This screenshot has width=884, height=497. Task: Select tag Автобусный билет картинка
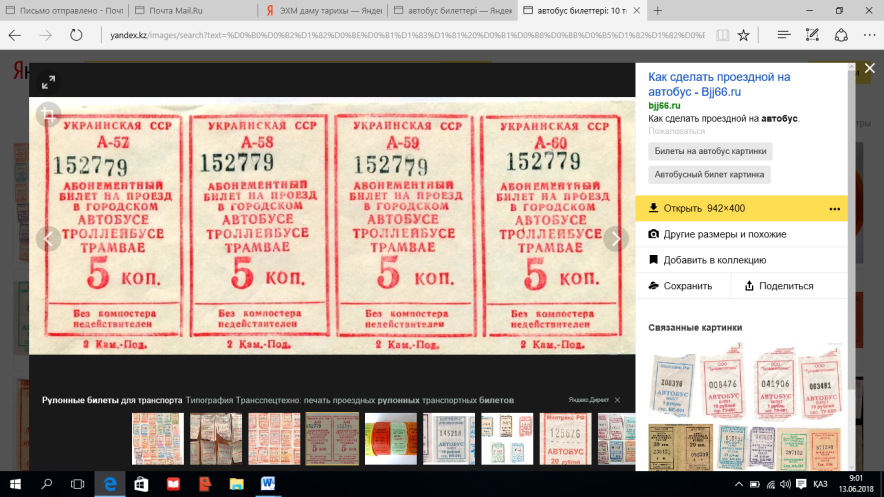[709, 174]
